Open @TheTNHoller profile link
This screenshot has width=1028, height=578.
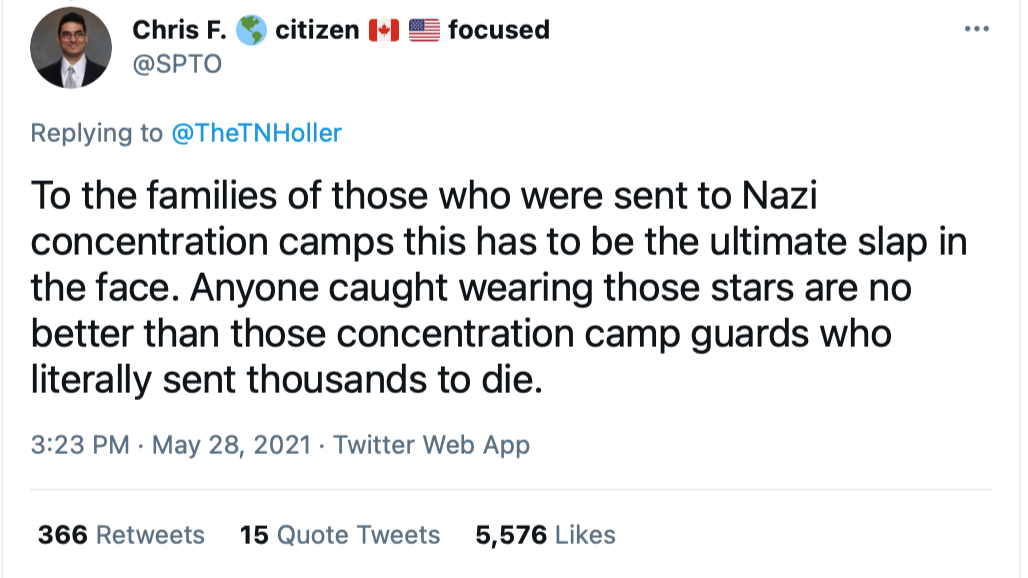point(256,133)
